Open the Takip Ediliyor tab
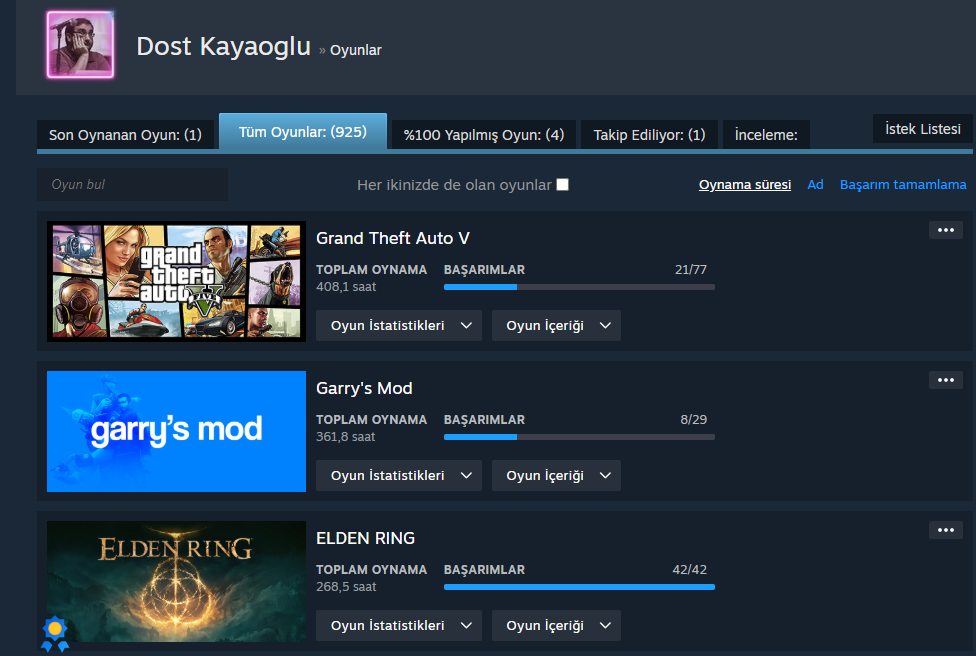This screenshot has width=976, height=656. (x=649, y=134)
